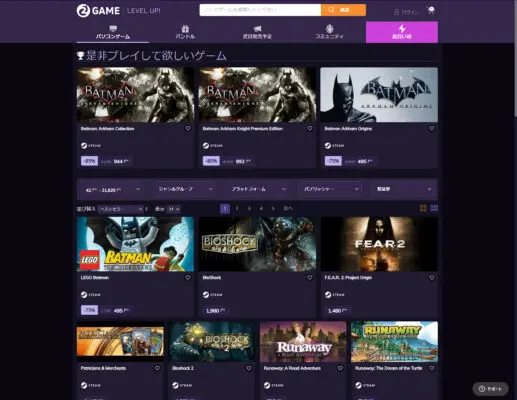The image size is (517, 400).
Task: Open the pink lightning deals tab
Action: [402, 32]
